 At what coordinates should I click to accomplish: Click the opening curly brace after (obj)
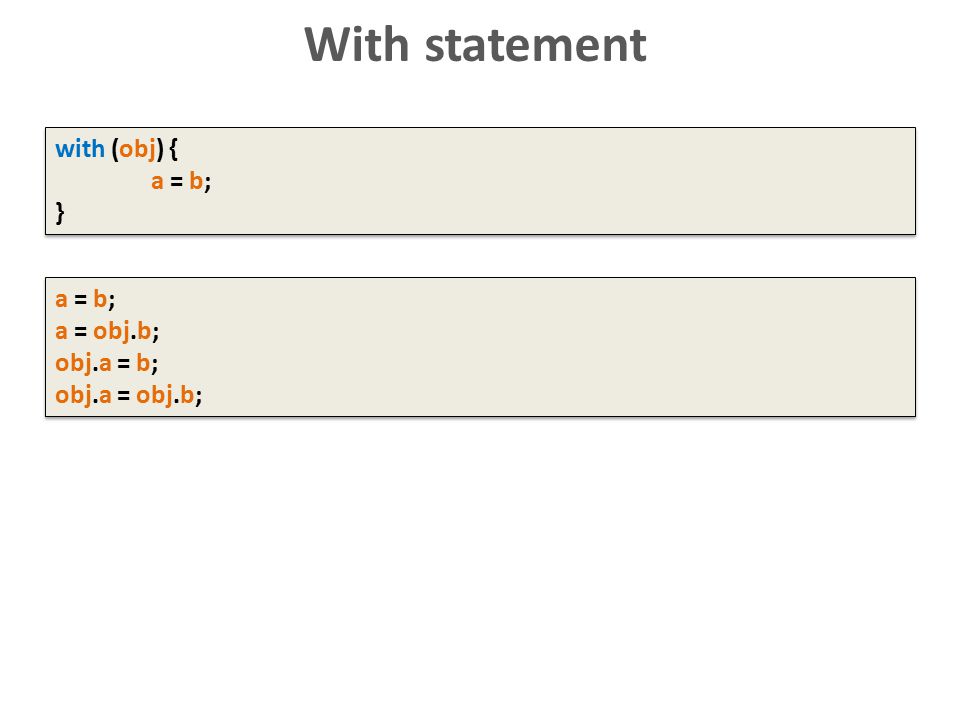[x=173, y=150]
